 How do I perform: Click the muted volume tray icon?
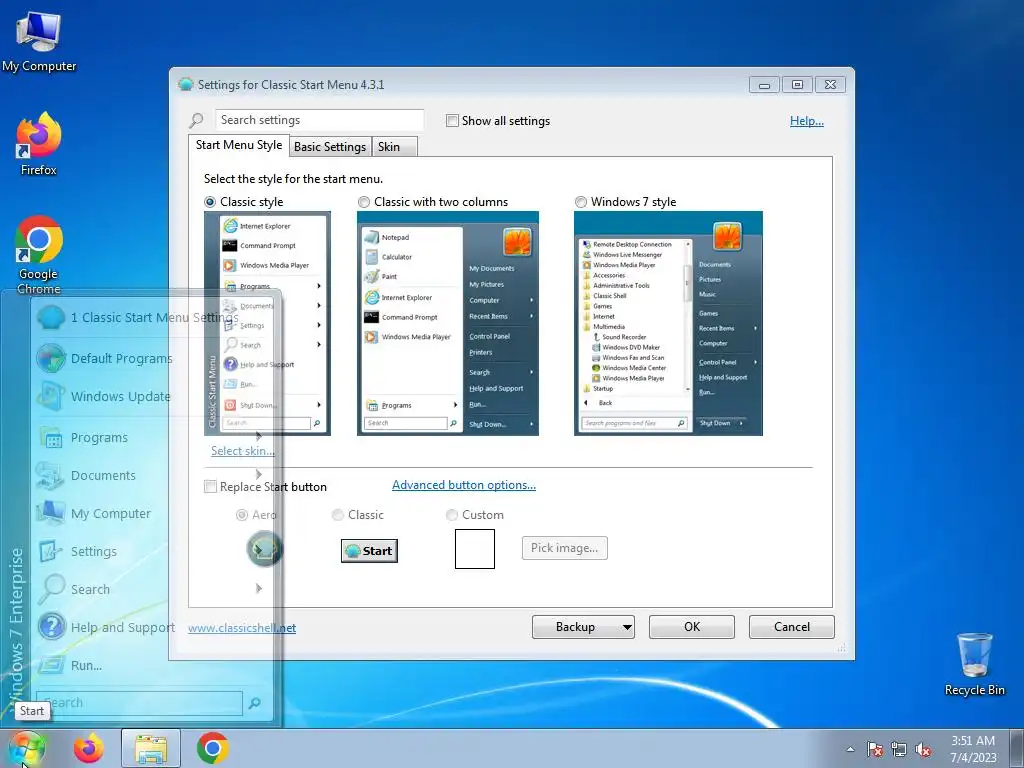click(x=923, y=749)
